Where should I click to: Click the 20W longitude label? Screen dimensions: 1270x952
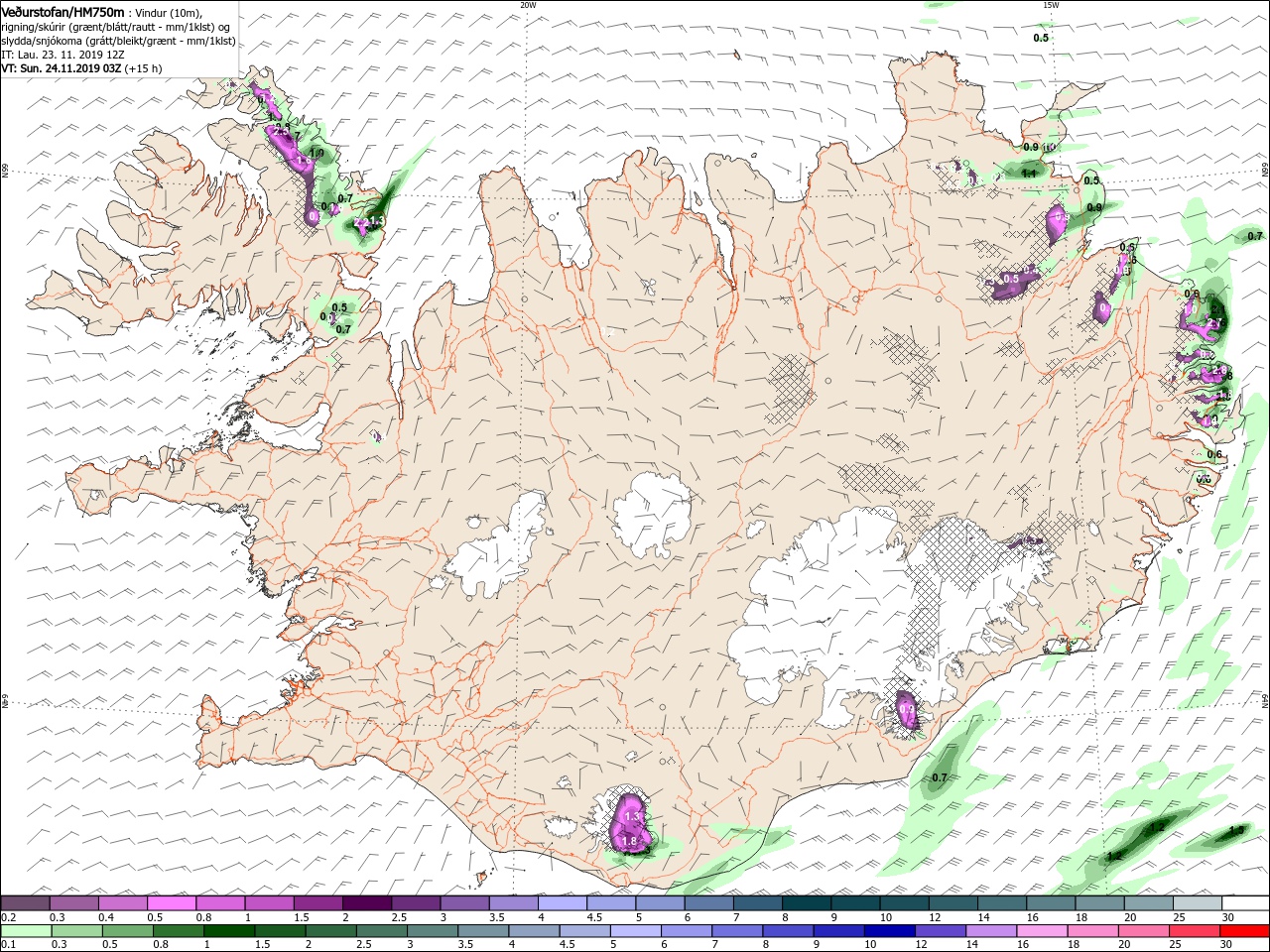[528, 4]
